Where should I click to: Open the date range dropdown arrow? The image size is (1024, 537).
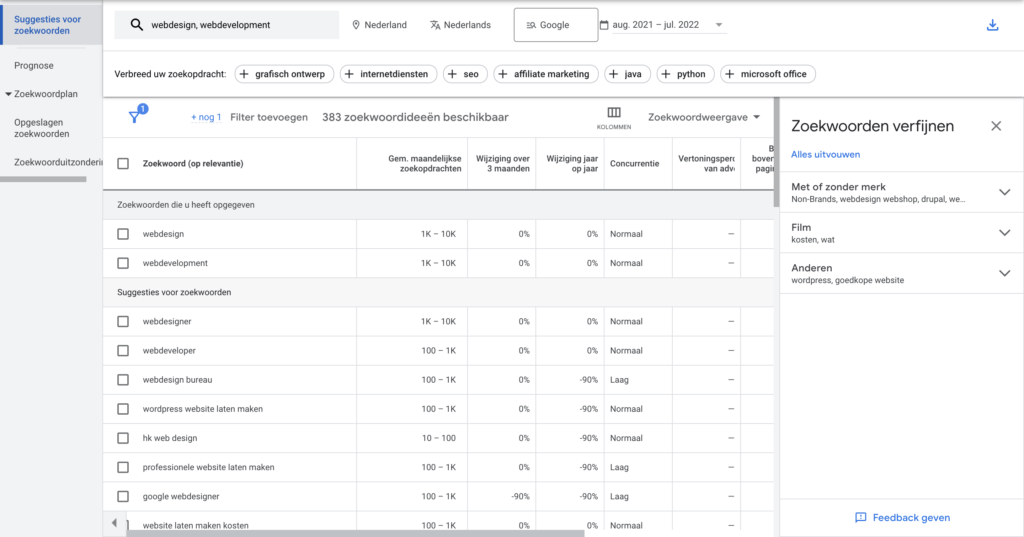pyautogui.click(x=718, y=25)
